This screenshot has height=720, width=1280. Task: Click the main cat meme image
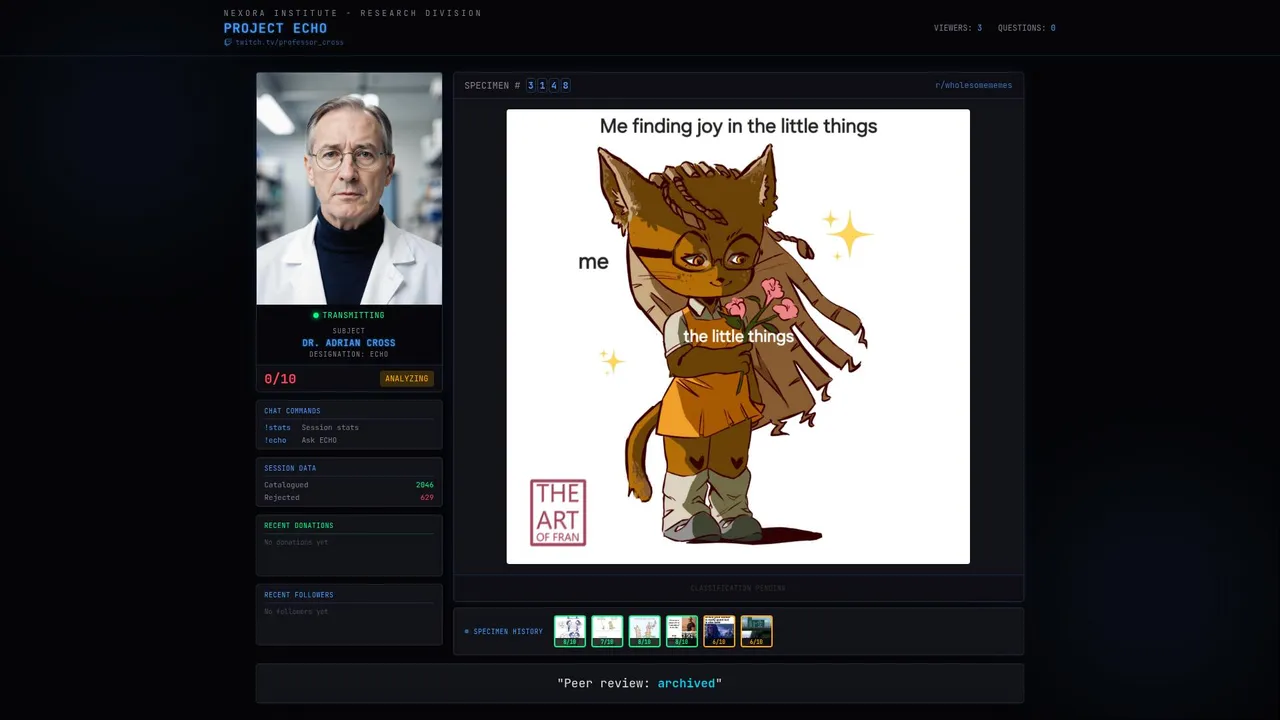point(738,337)
